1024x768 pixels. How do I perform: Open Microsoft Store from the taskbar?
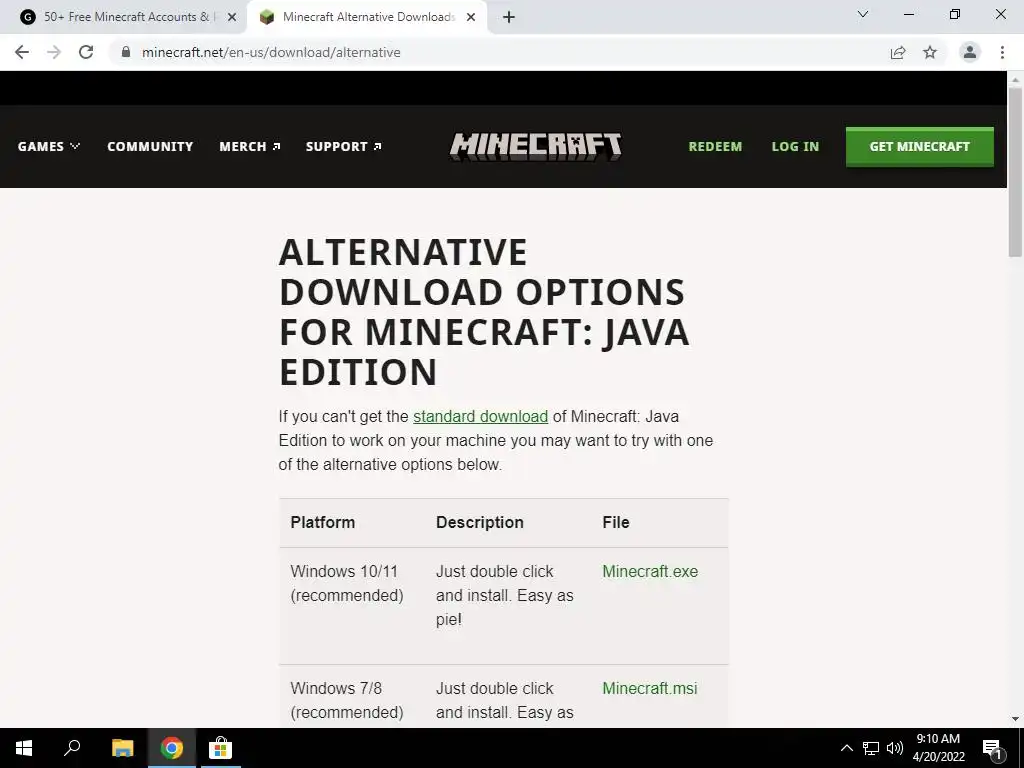point(220,748)
